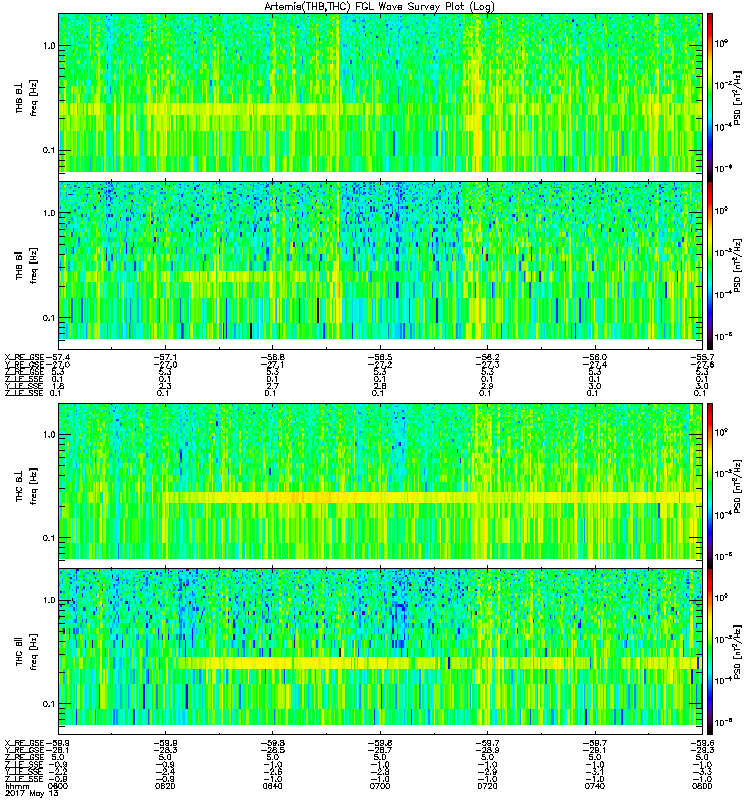
Task: Click the 'THB B⊥ freq [Hz]' axis label
Action: pos(27,98)
